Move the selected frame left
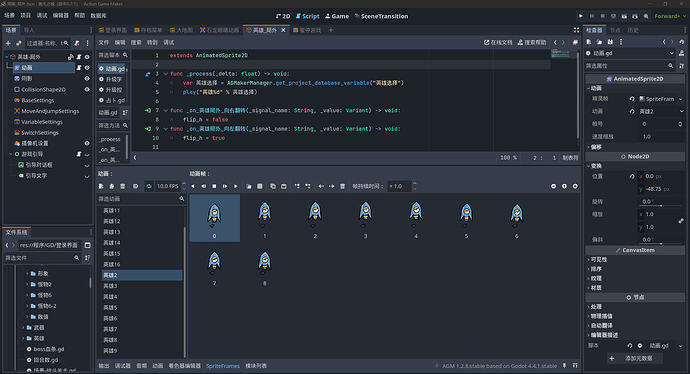 321,187
